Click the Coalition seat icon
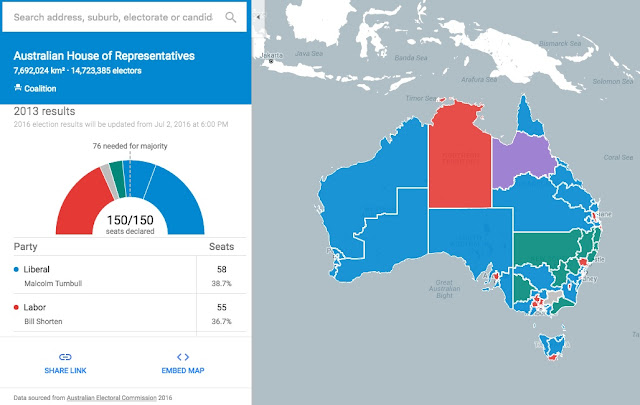The image size is (640, 405). [x=18, y=88]
